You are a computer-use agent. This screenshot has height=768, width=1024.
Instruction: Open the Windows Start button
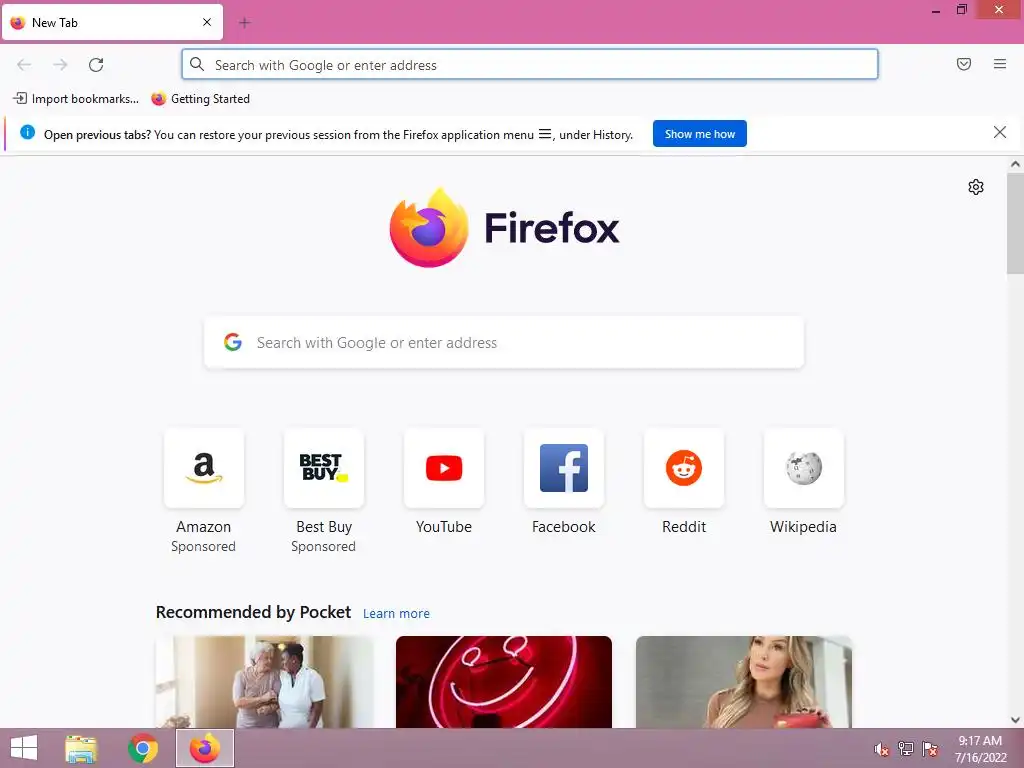click(24, 748)
